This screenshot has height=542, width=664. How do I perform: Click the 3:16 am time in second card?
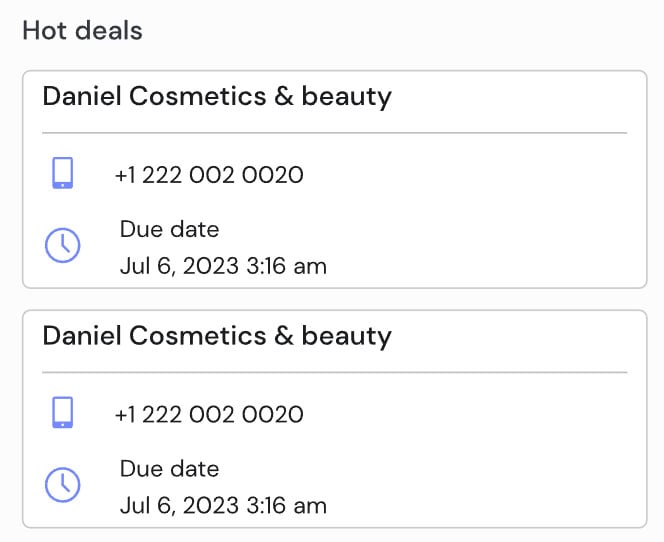pos(287,506)
